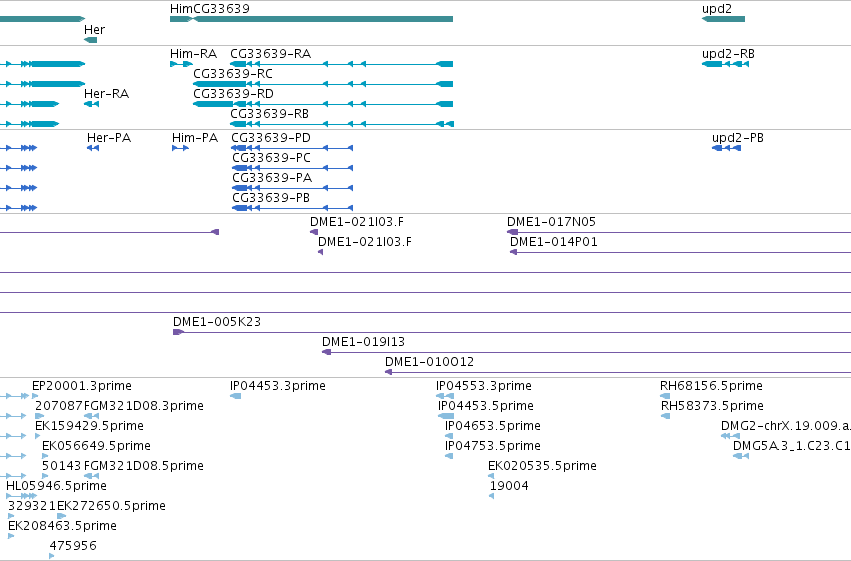Select the EK020535.5prime EST arrow
The width and height of the screenshot is (851, 561).
tap(491, 476)
